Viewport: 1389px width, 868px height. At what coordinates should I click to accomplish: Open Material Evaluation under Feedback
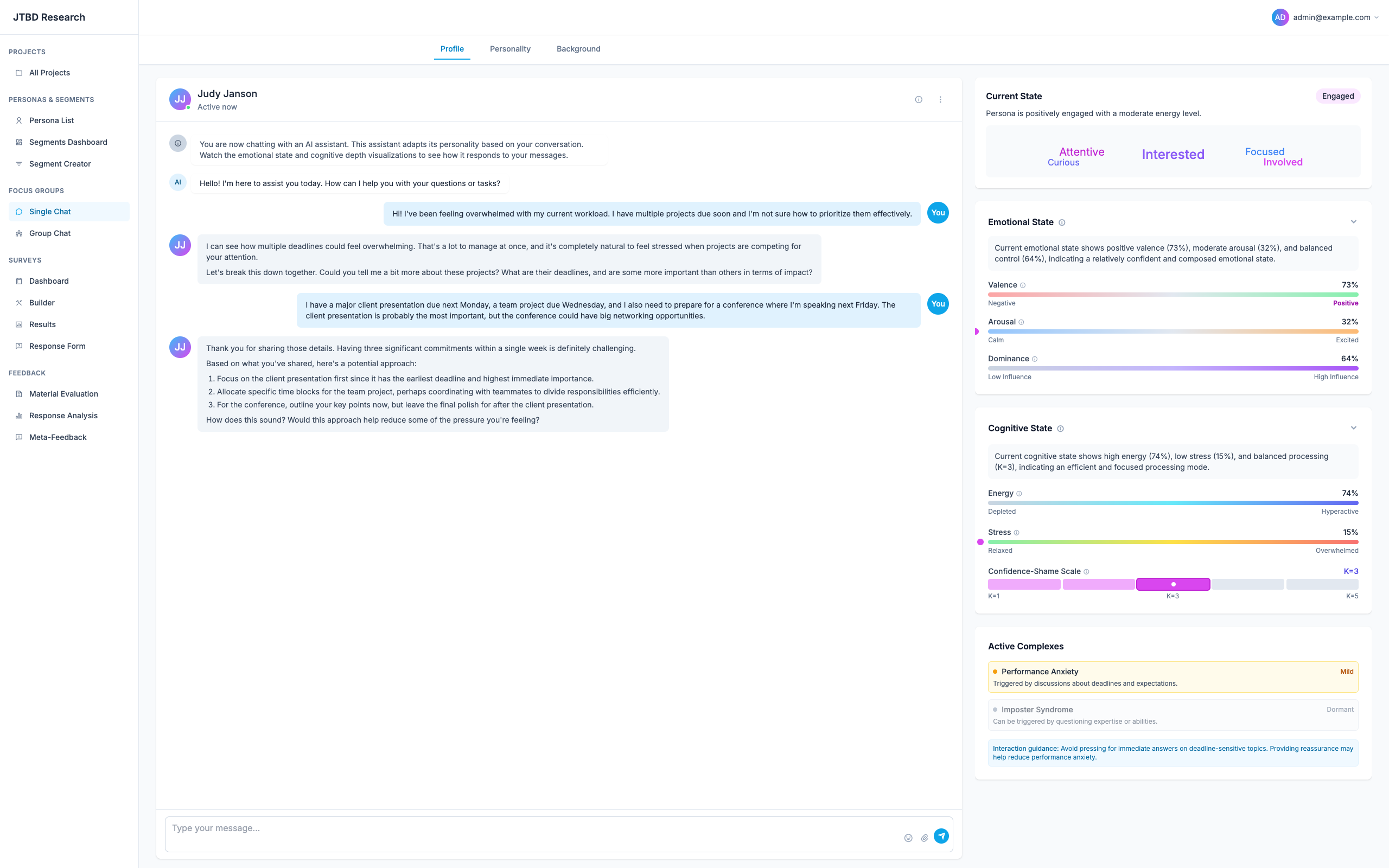(x=63, y=394)
